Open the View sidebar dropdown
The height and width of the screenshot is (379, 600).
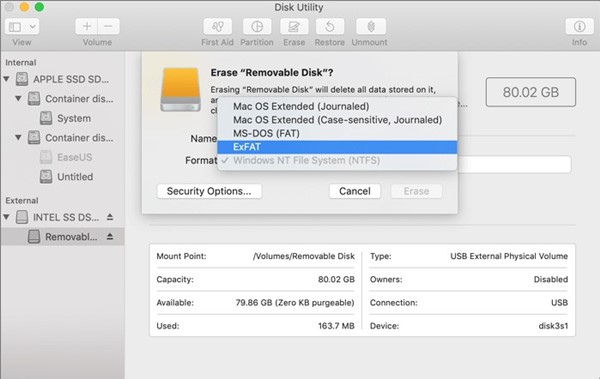point(22,27)
